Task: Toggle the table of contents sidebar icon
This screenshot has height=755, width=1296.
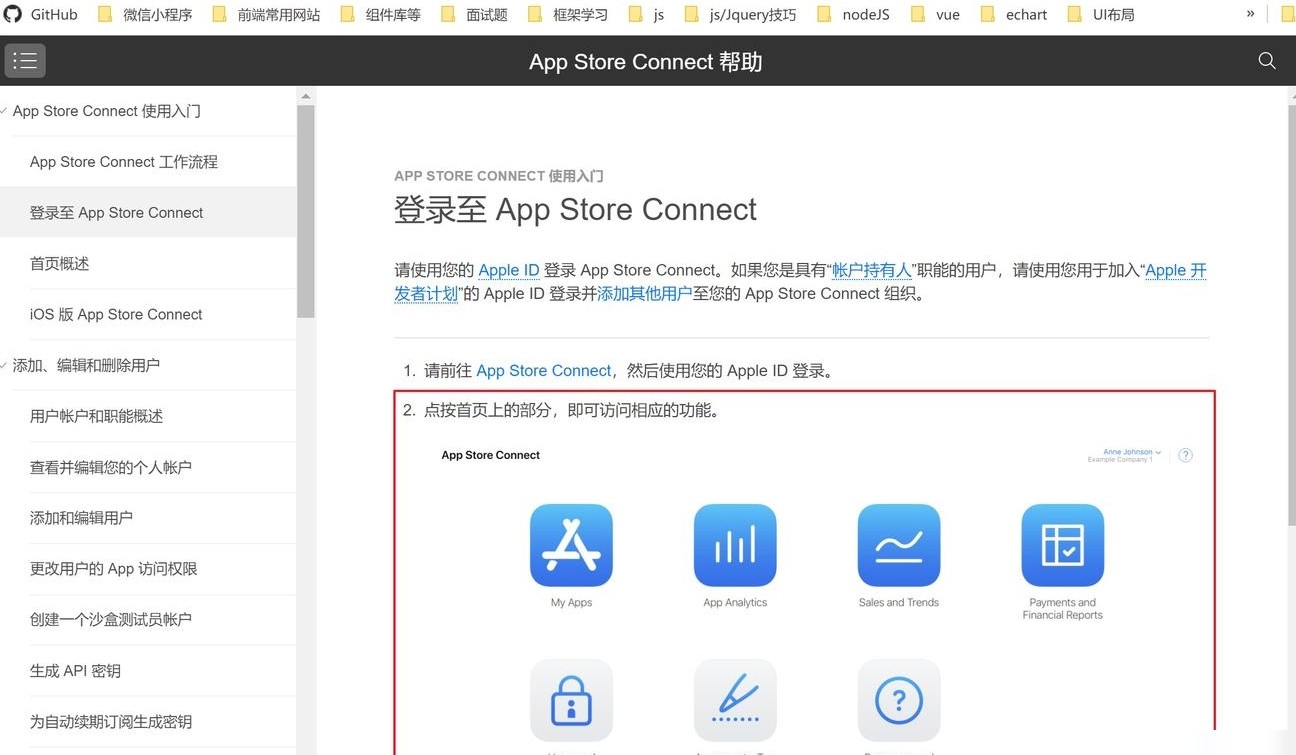Action: tap(25, 61)
